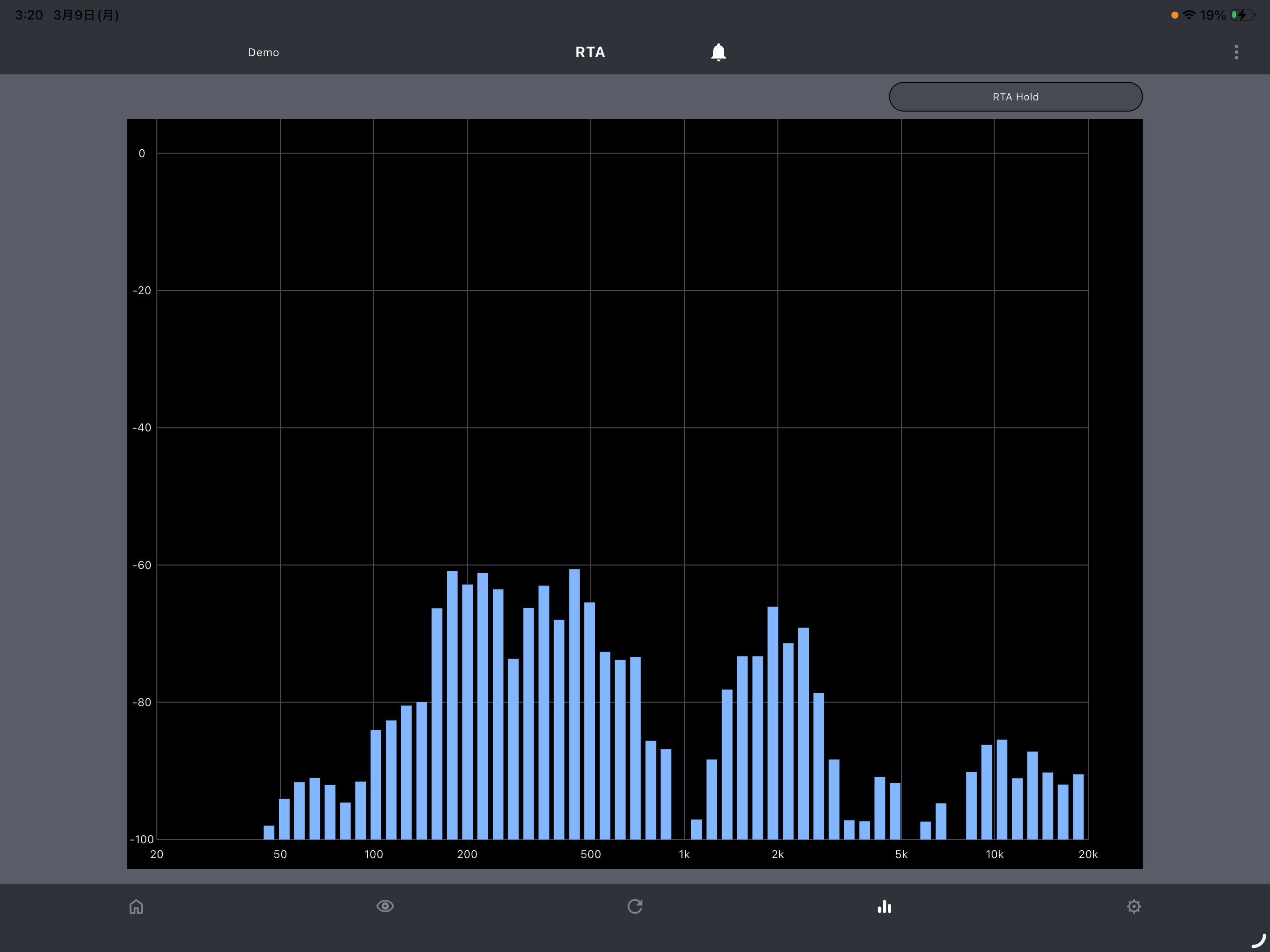The height and width of the screenshot is (952, 1270).
Task: Click the -20 dB axis label
Action: pyautogui.click(x=142, y=291)
